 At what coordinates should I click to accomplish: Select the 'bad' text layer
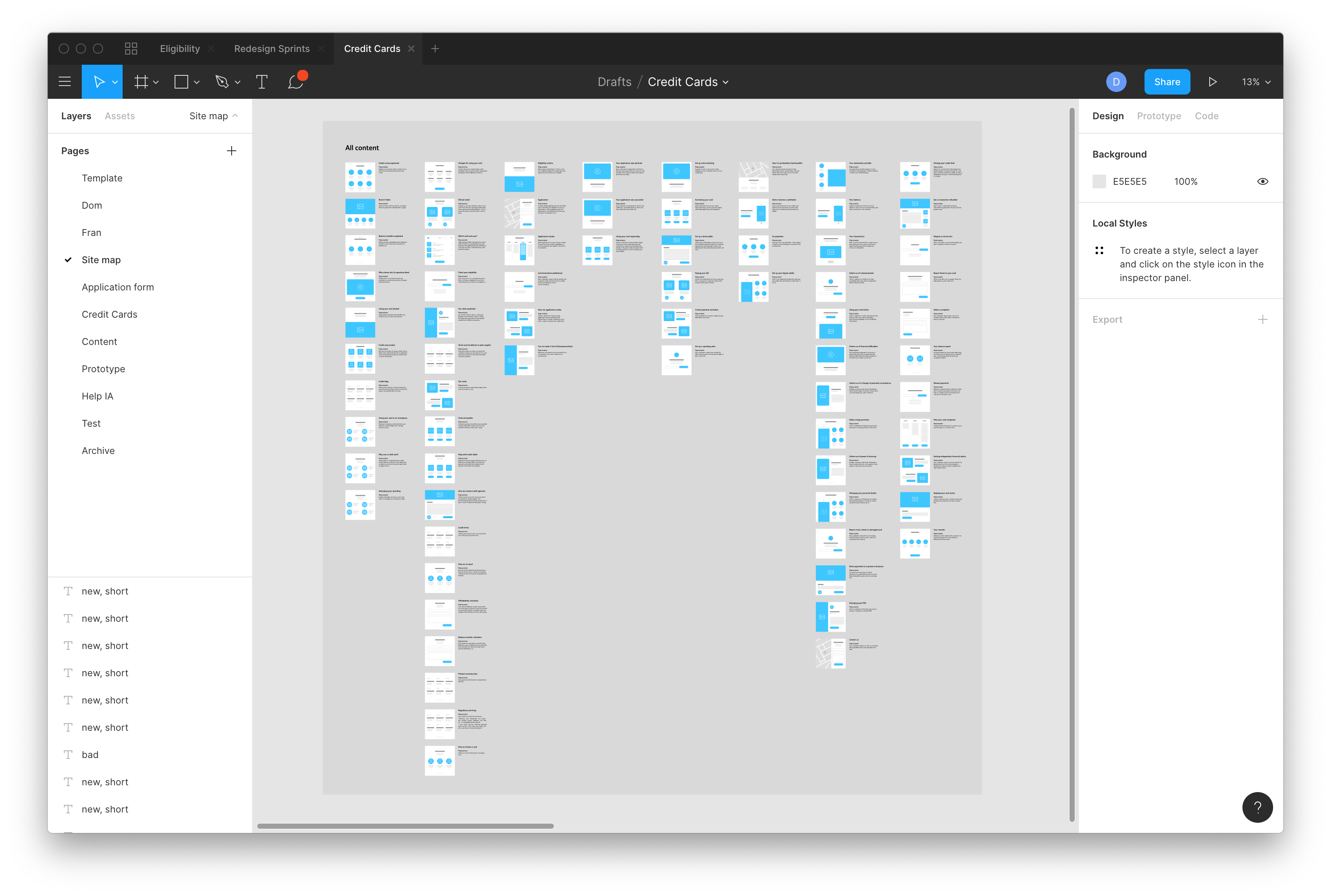pos(90,754)
